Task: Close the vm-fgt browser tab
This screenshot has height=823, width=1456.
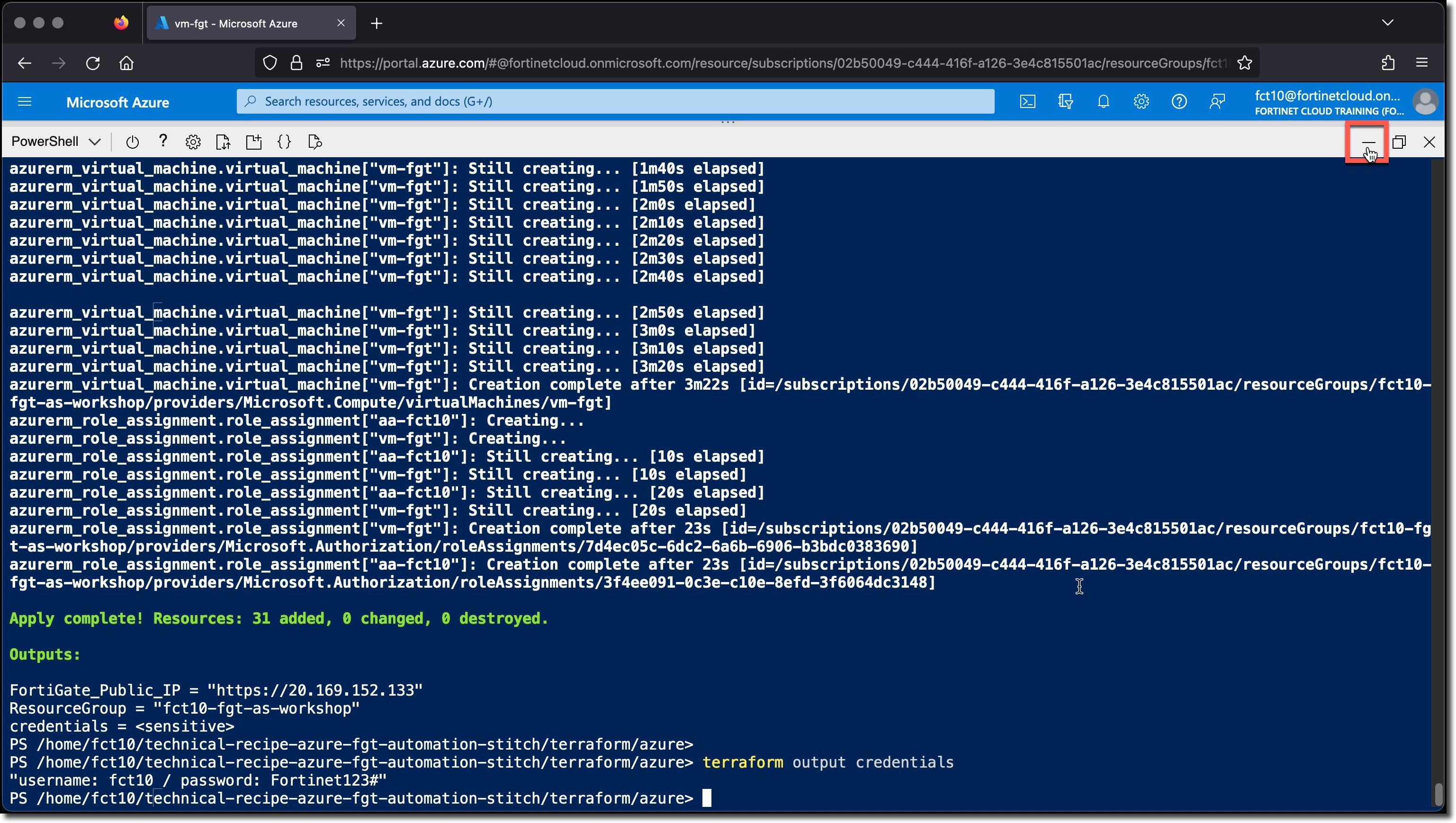Action: tap(341, 23)
